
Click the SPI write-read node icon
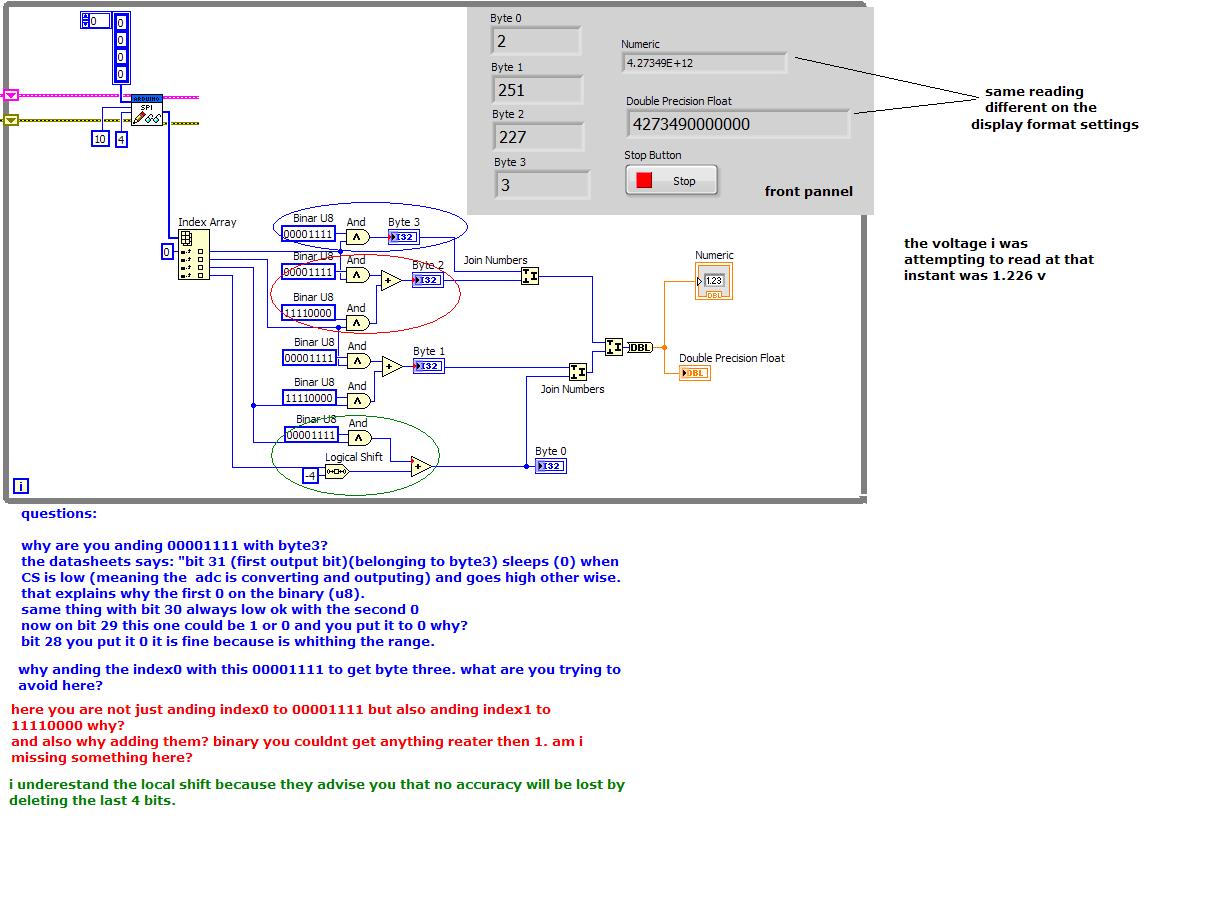point(147,111)
